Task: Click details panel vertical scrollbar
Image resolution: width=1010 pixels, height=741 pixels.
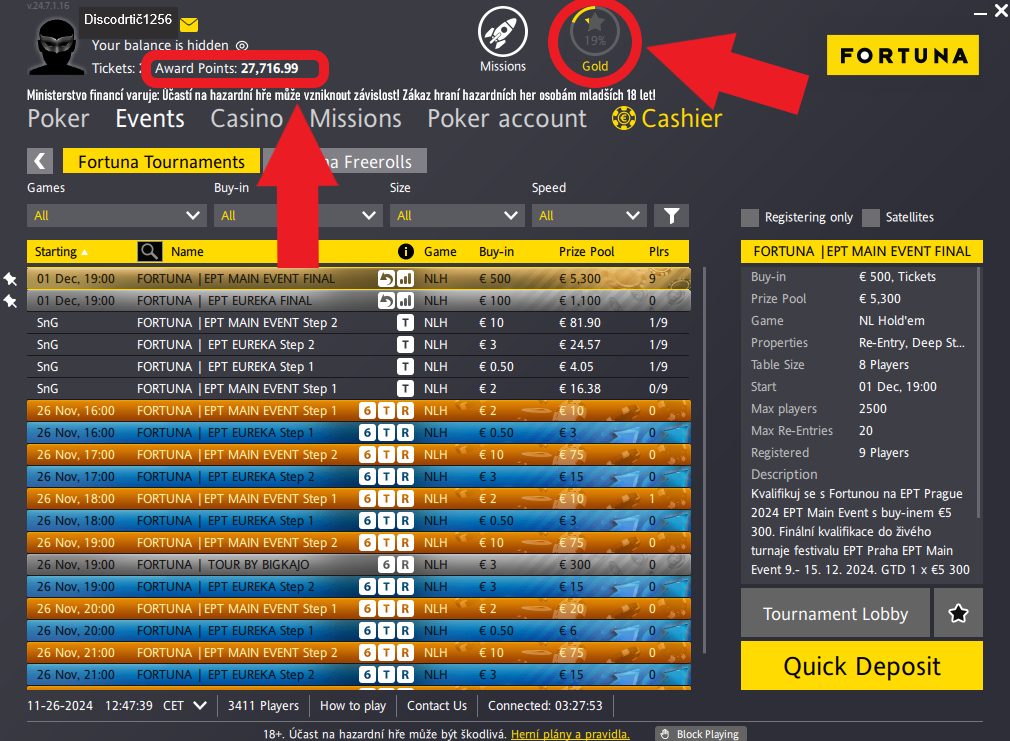Action: [x=979, y=393]
